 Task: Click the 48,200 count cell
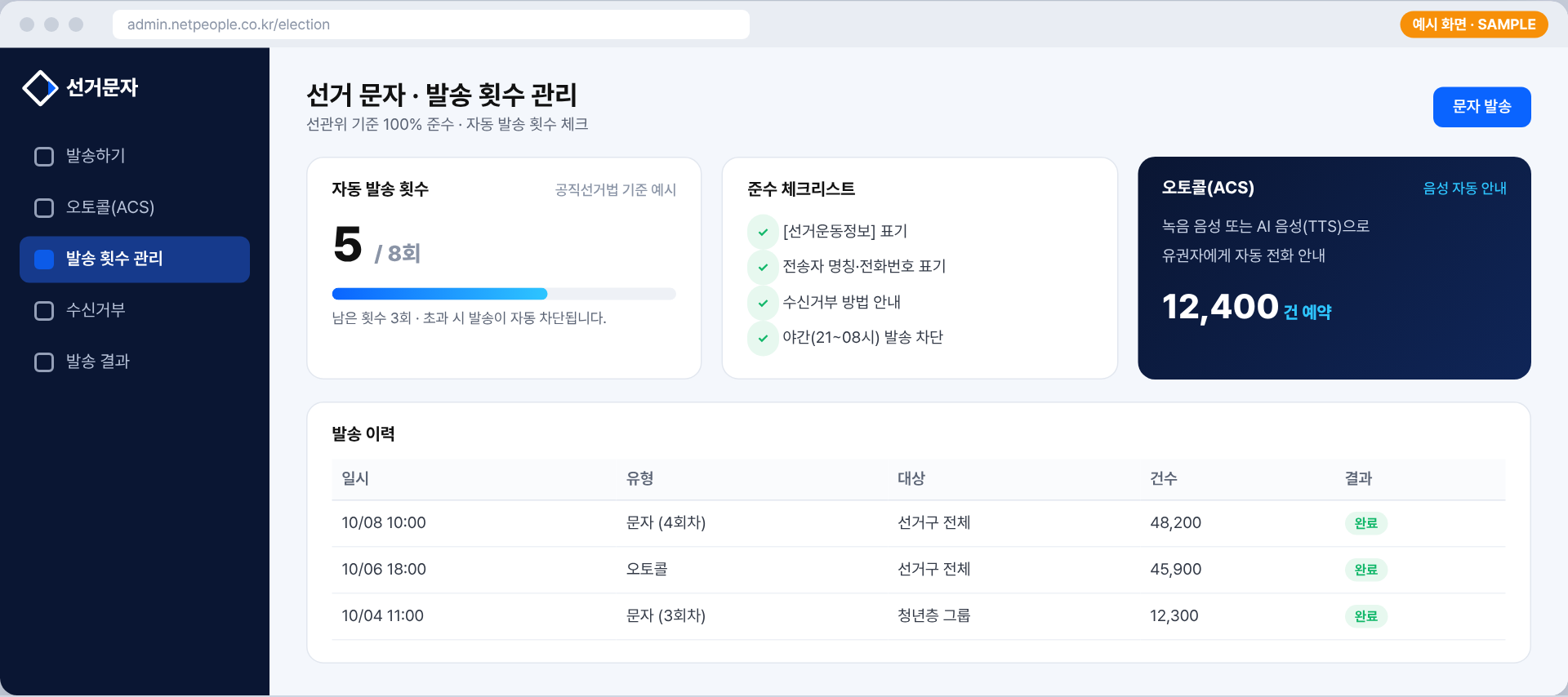coord(1176,523)
